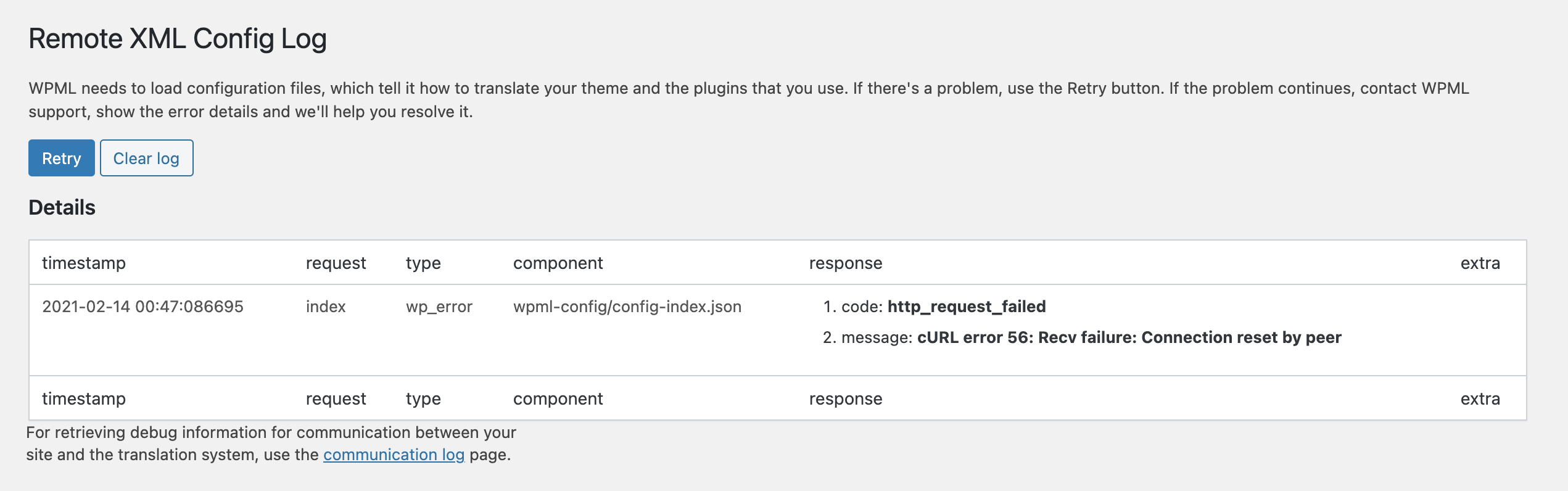Viewport: 1568px width, 491px height.
Task: Click the type column in table header
Action: (x=423, y=263)
